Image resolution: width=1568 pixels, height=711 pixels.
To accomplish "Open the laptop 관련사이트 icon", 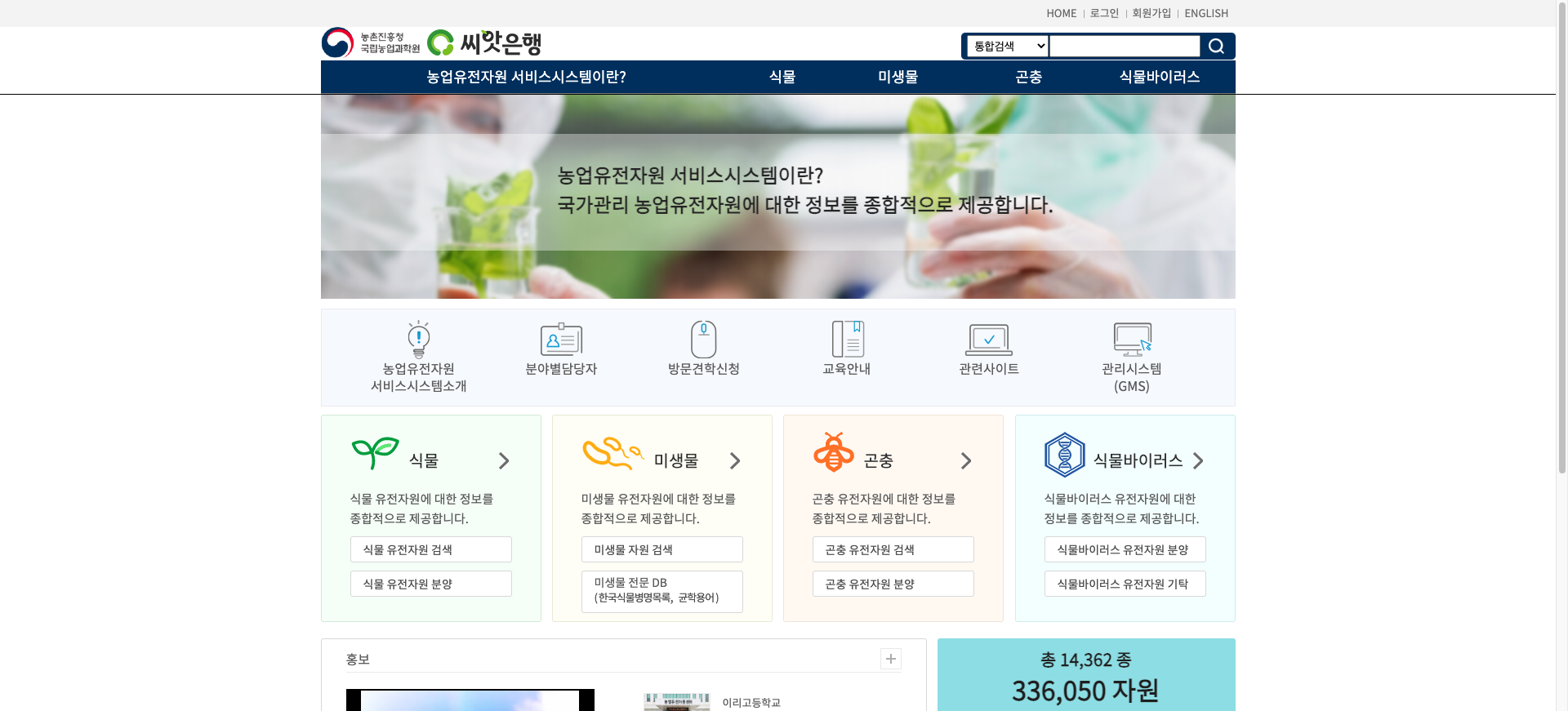I will click(989, 340).
